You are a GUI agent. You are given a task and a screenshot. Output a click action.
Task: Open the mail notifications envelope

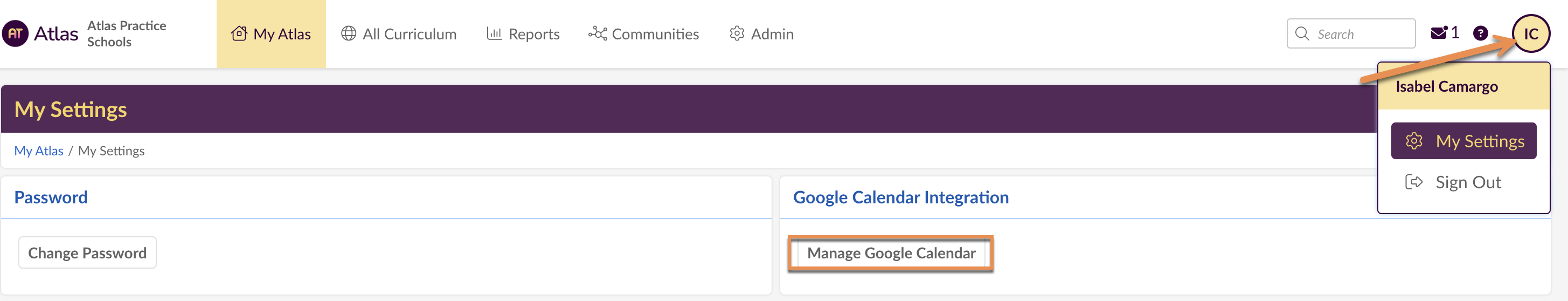click(1438, 33)
